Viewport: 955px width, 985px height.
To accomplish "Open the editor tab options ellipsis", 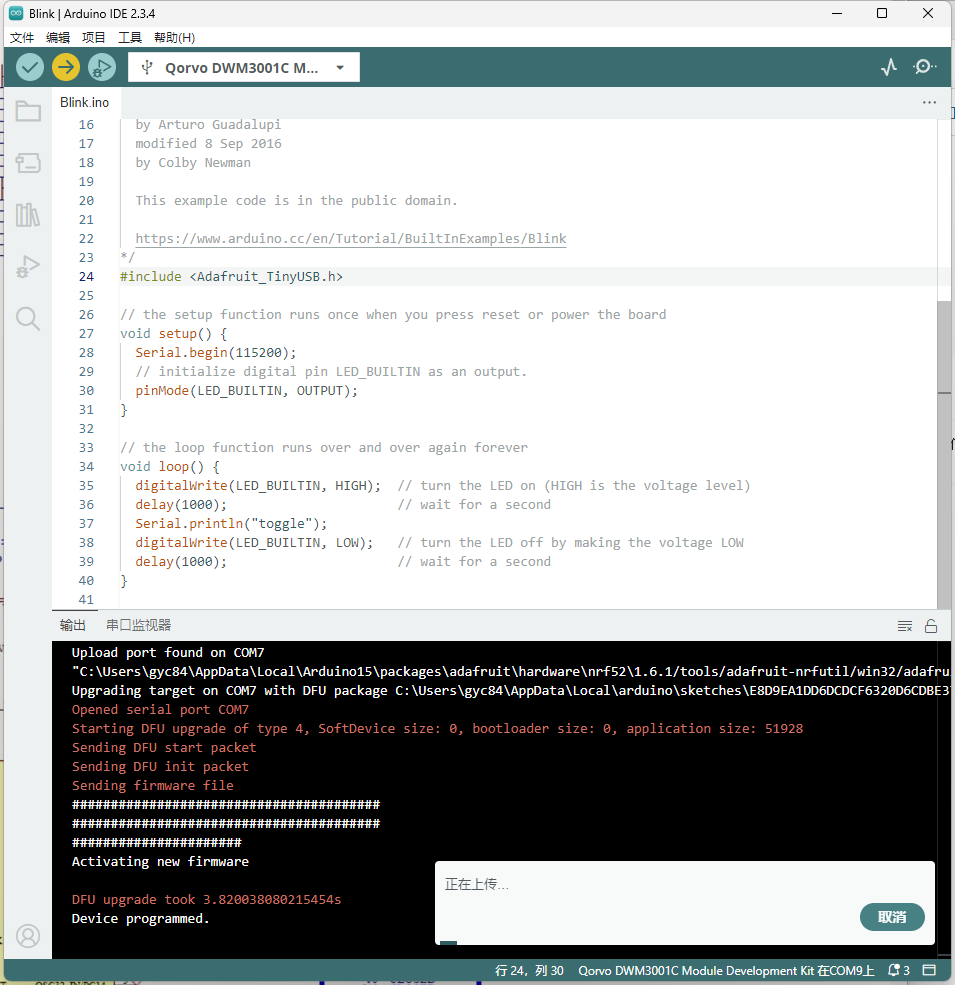I will 929,102.
